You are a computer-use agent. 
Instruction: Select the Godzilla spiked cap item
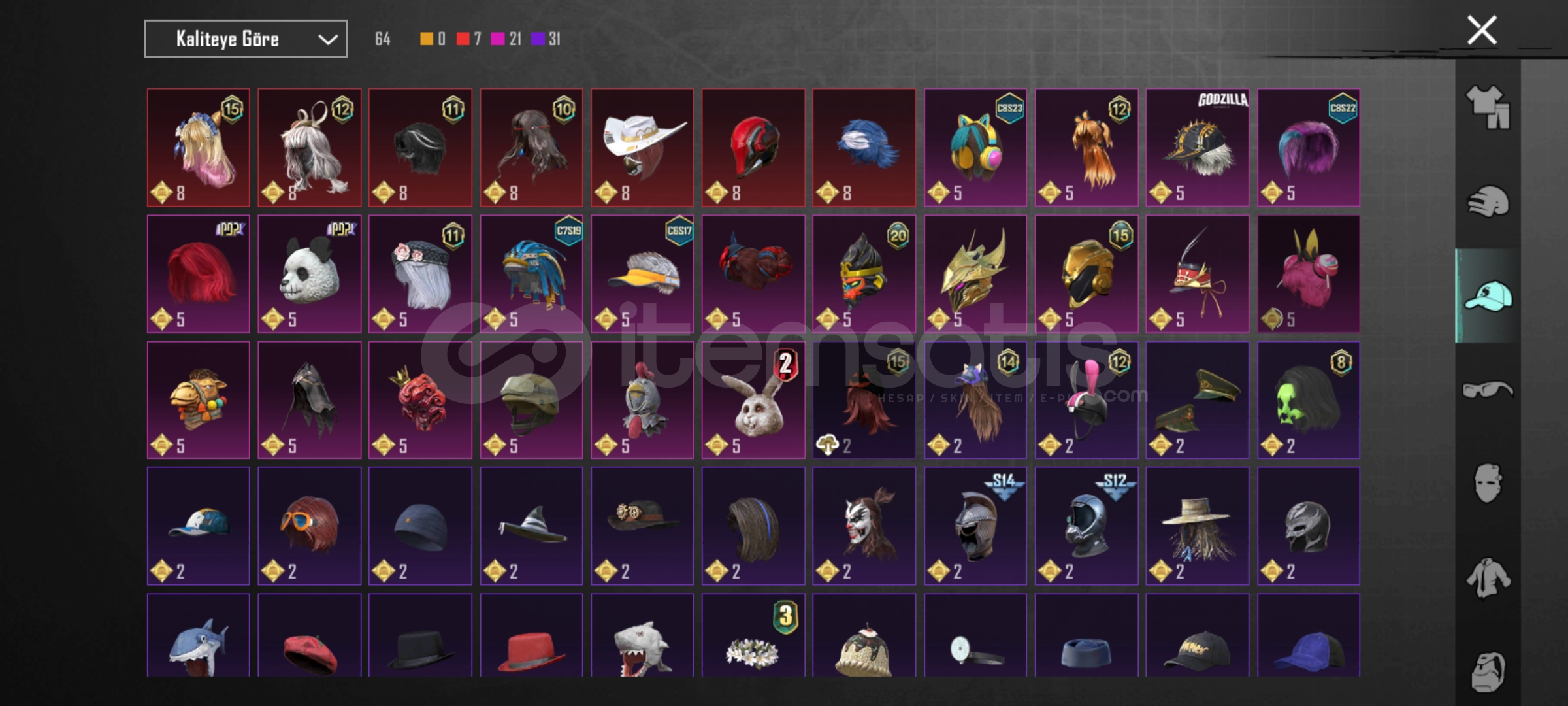click(x=1198, y=148)
